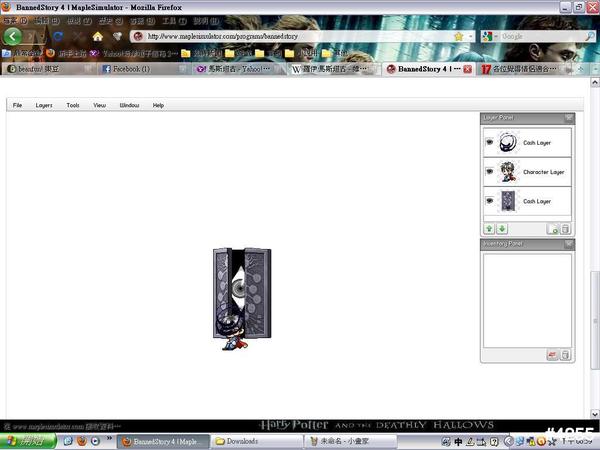Collapse the Inventory Panel header arrow
Viewport: 600px width, 450px height.
pos(568,244)
